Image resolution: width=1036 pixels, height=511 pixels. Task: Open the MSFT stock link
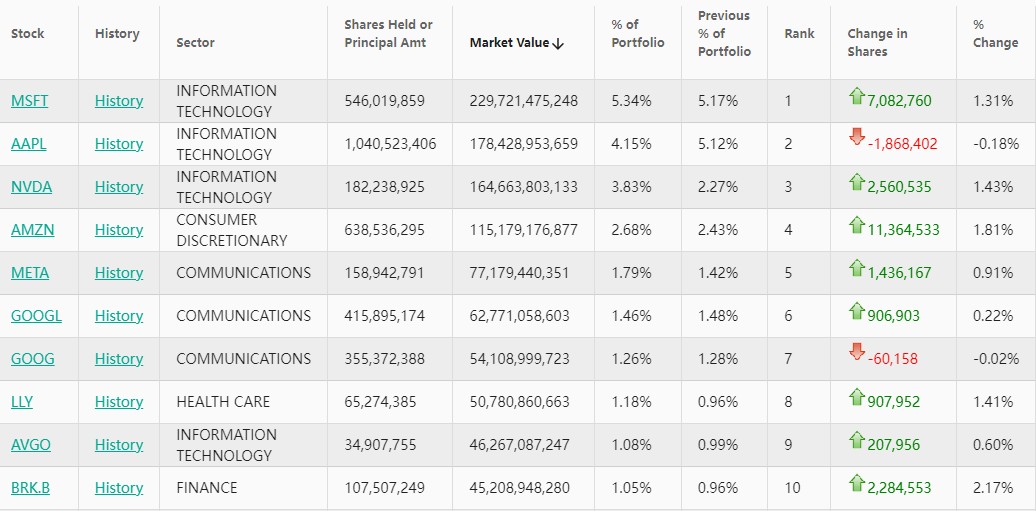click(29, 101)
